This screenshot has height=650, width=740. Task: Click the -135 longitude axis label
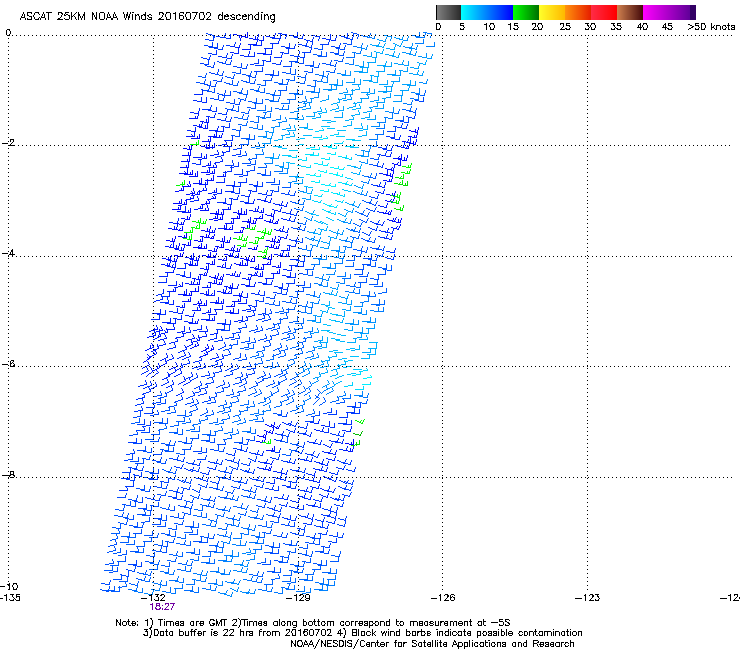coord(10,598)
